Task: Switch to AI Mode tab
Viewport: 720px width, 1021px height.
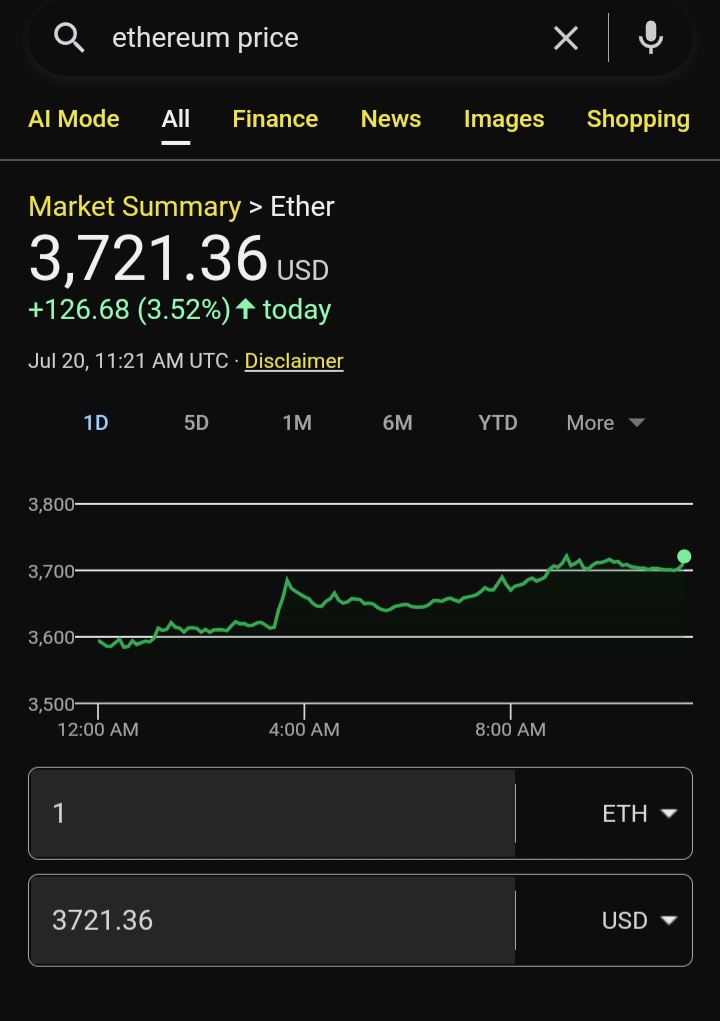Action: [x=74, y=119]
